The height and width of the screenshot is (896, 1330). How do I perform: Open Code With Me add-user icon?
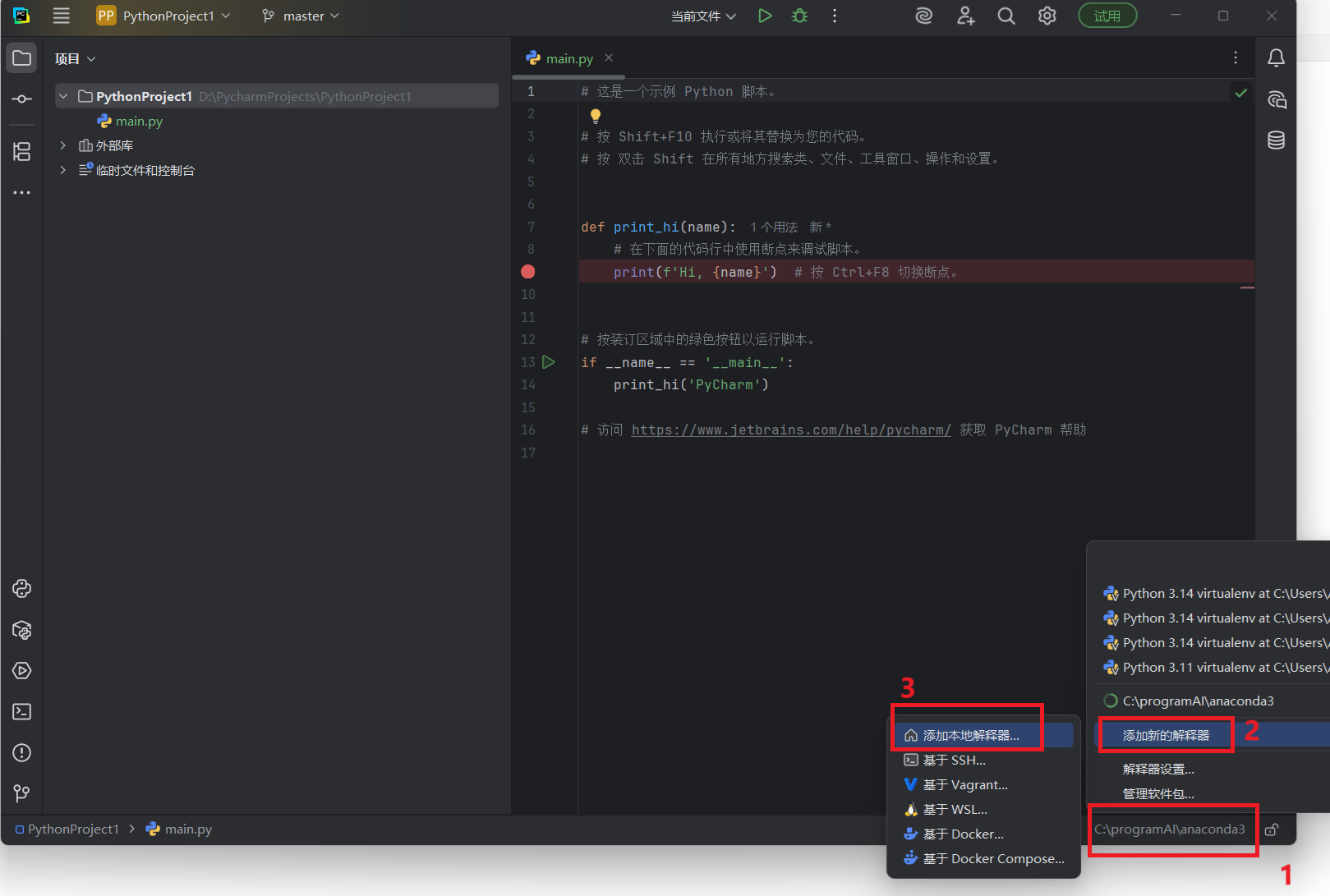tap(965, 16)
